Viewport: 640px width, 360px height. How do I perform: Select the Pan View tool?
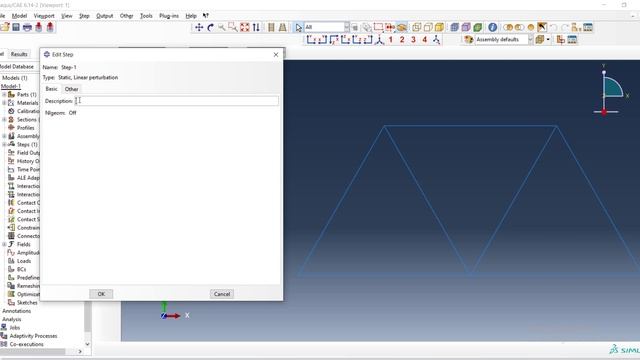(199, 27)
